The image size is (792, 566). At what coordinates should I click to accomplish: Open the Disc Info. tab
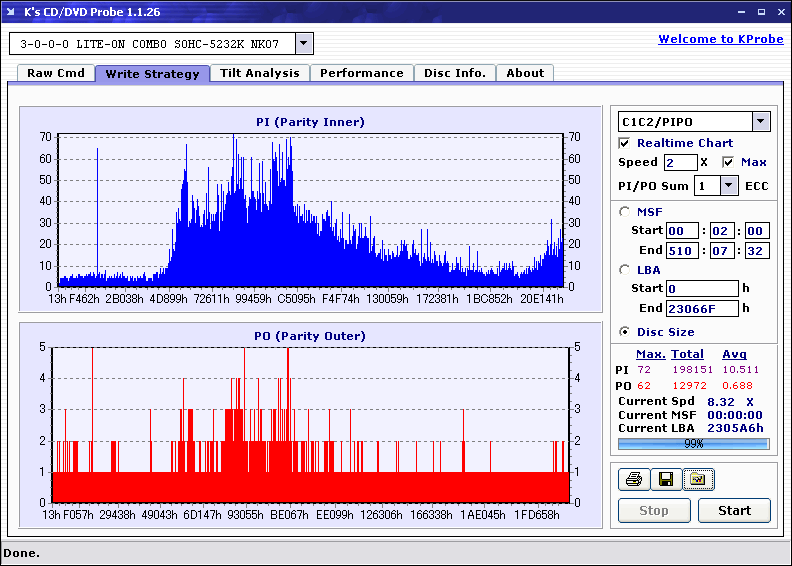click(454, 73)
